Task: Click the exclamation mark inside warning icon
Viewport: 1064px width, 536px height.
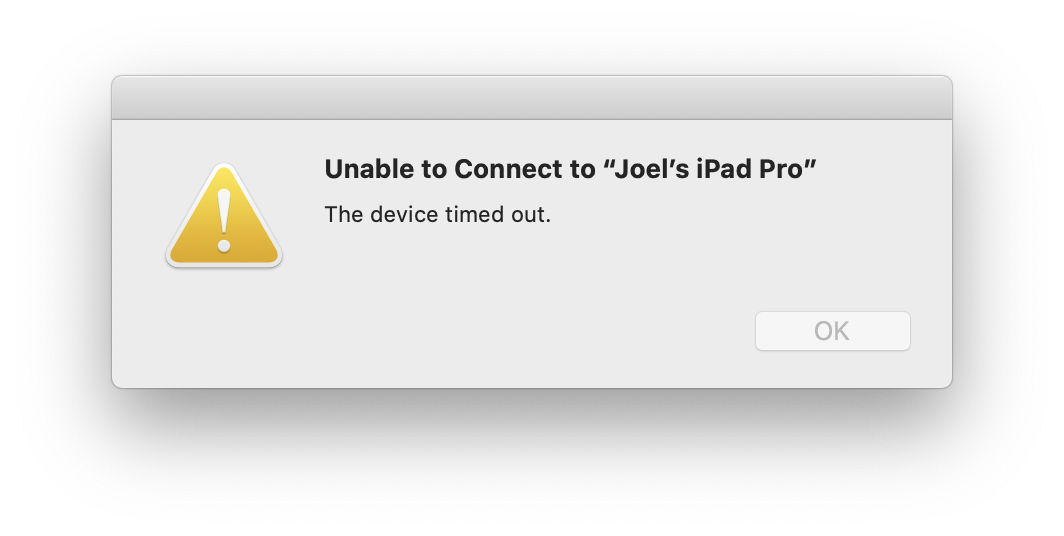Action: [224, 221]
